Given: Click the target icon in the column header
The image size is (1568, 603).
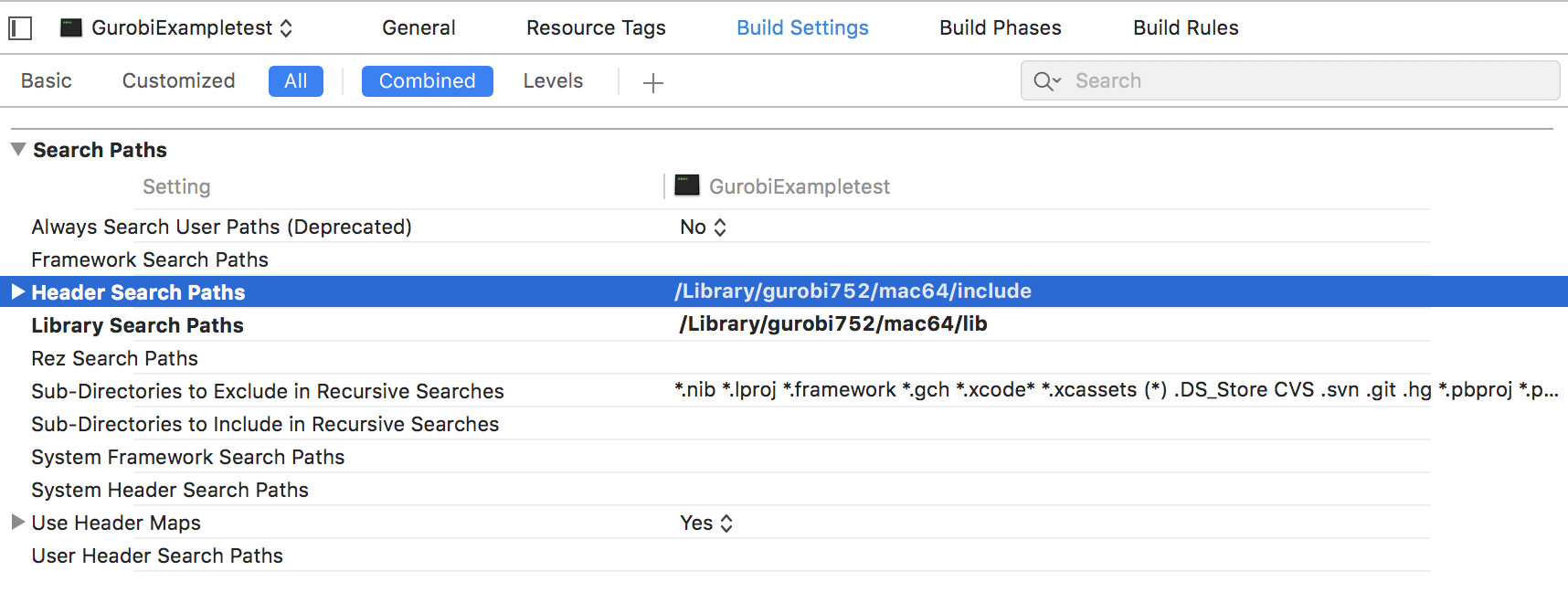Looking at the screenshot, I should (687, 185).
